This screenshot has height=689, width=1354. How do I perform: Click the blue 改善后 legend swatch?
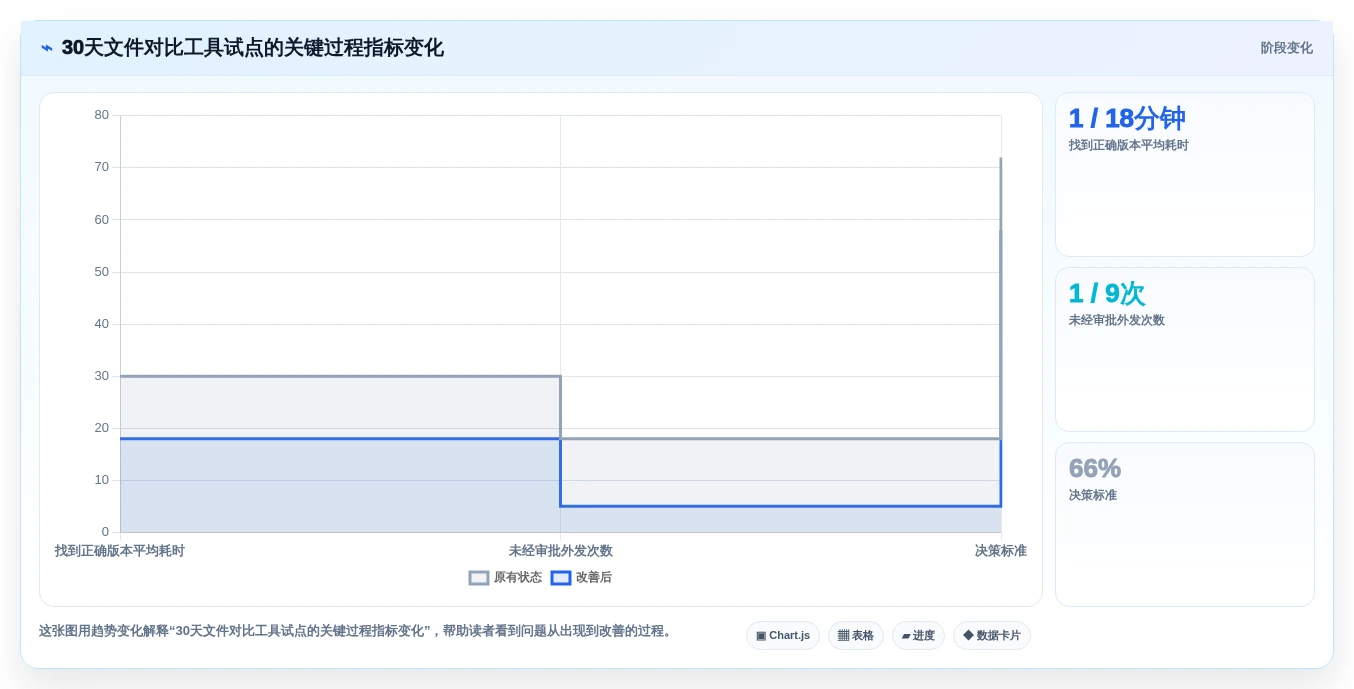tap(561, 577)
